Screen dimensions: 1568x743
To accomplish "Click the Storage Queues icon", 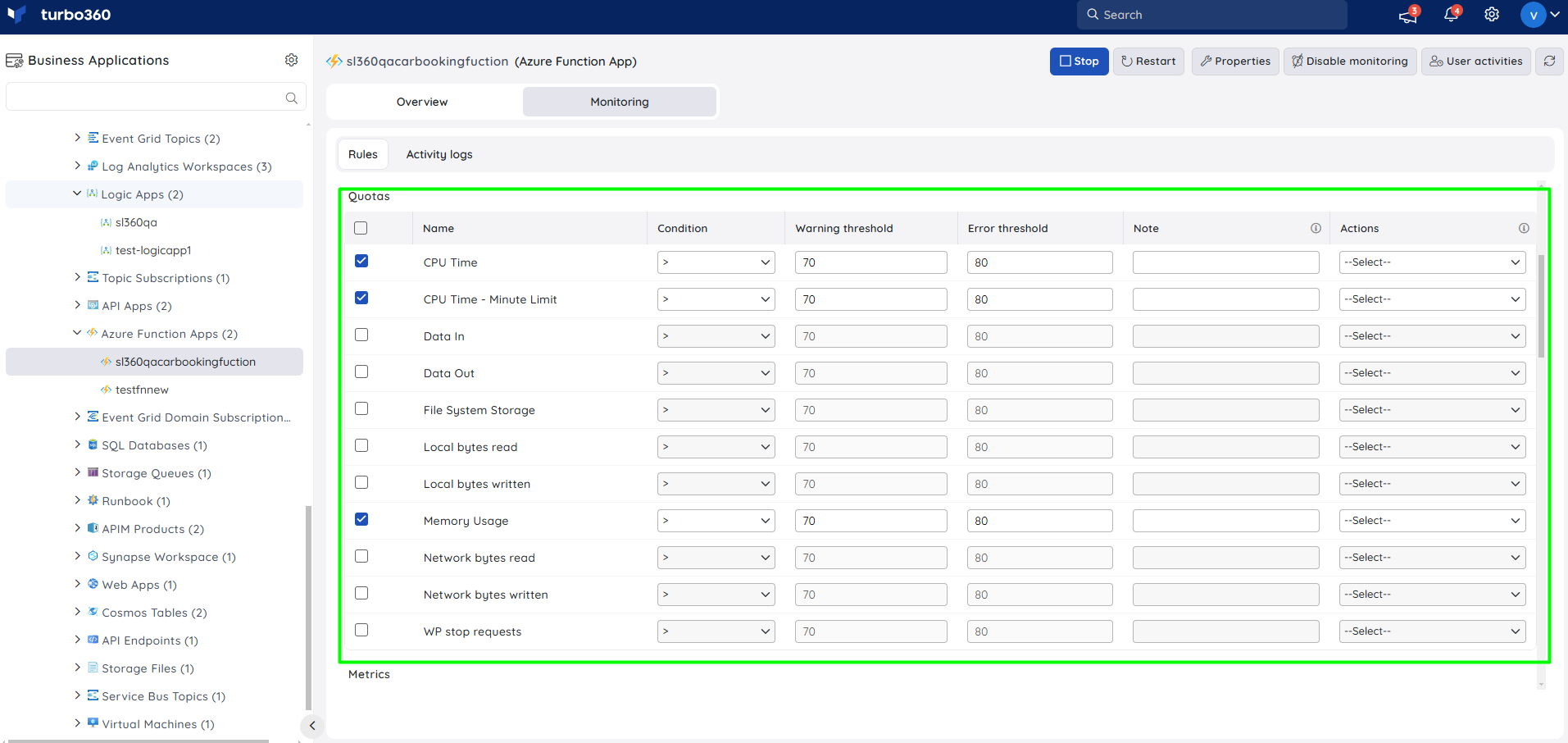I will point(93,472).
